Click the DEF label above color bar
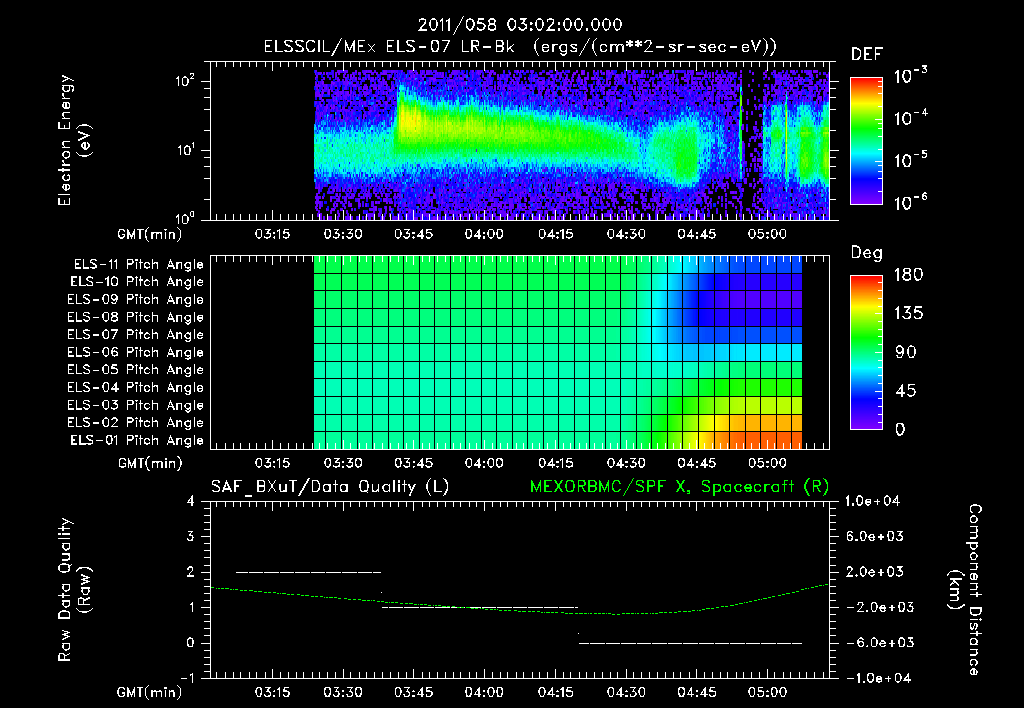 point(867,55)
